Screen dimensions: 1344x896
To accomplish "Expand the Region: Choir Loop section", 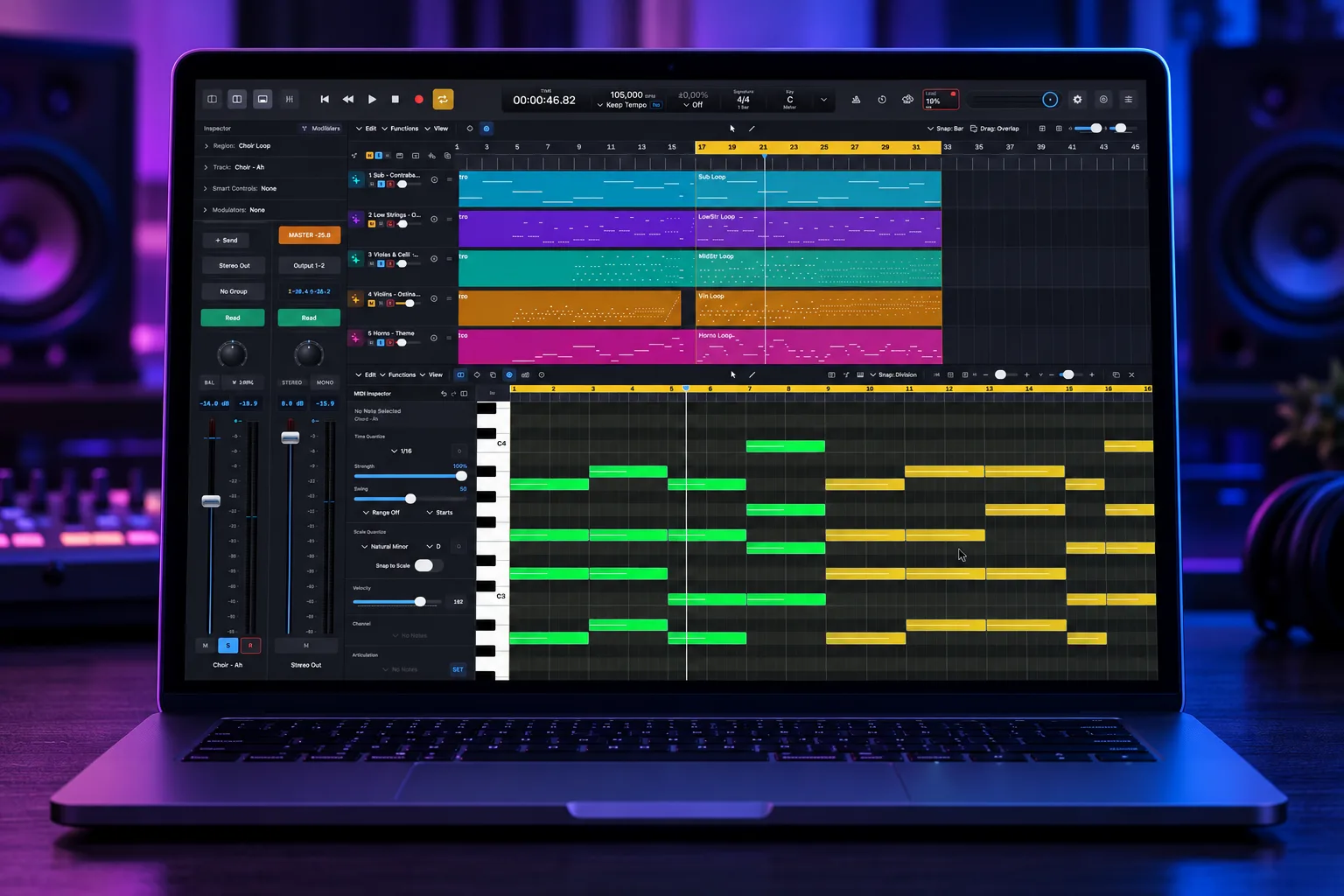I will point(238,146).
